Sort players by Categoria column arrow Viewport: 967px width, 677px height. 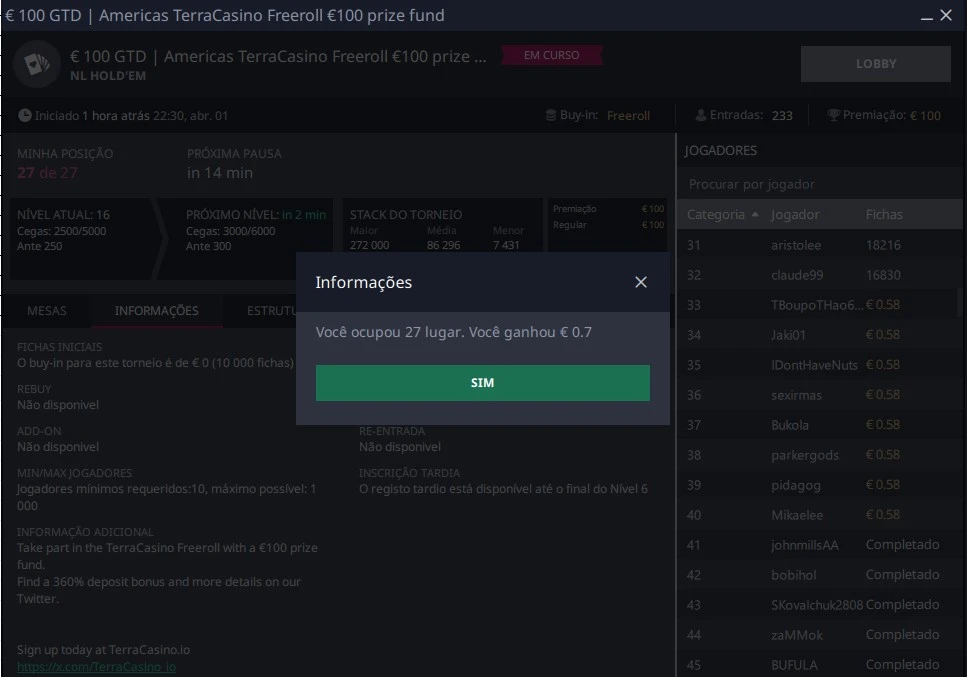755,215
